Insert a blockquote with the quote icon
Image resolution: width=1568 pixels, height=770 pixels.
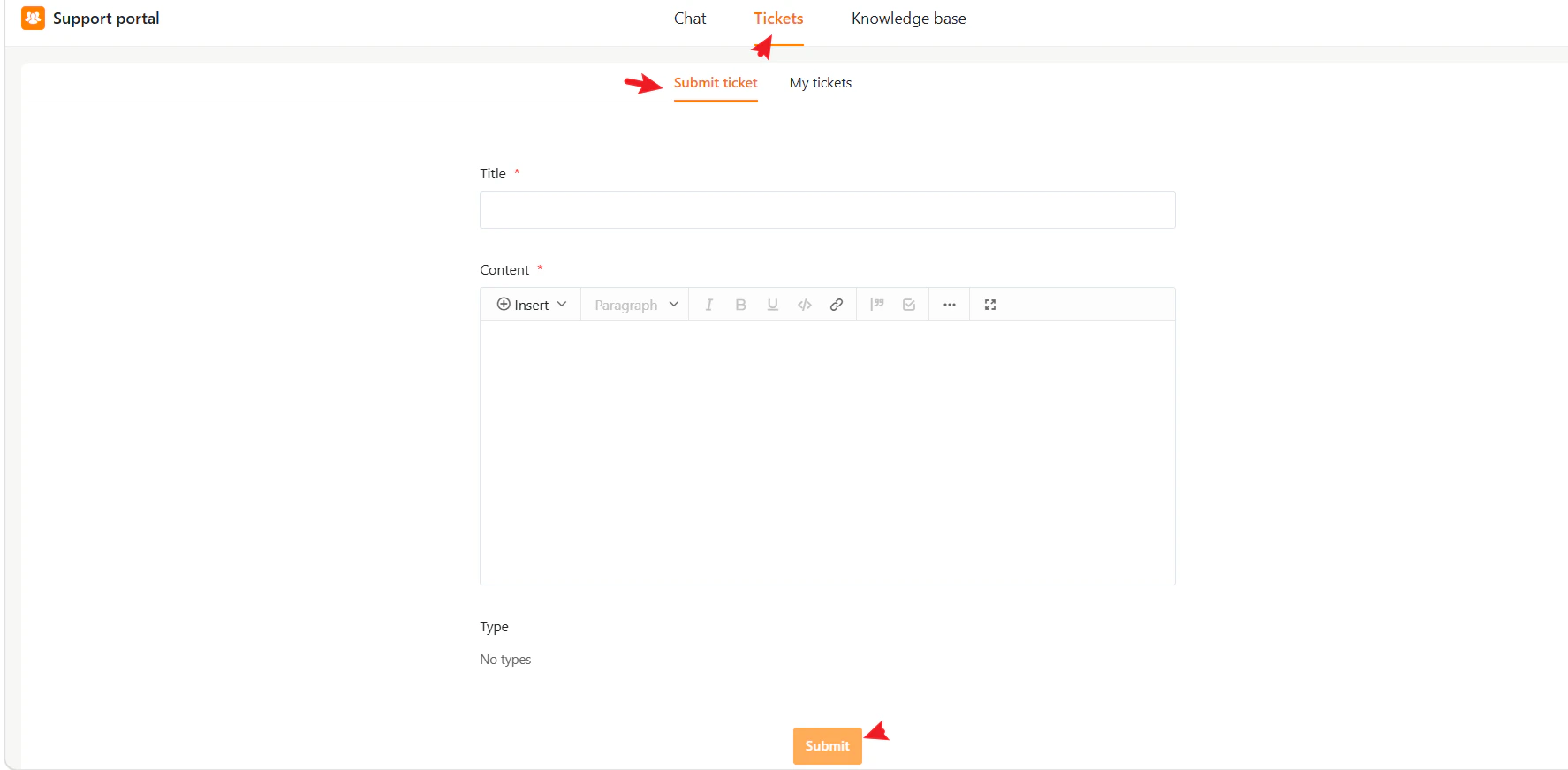(876, 305)
